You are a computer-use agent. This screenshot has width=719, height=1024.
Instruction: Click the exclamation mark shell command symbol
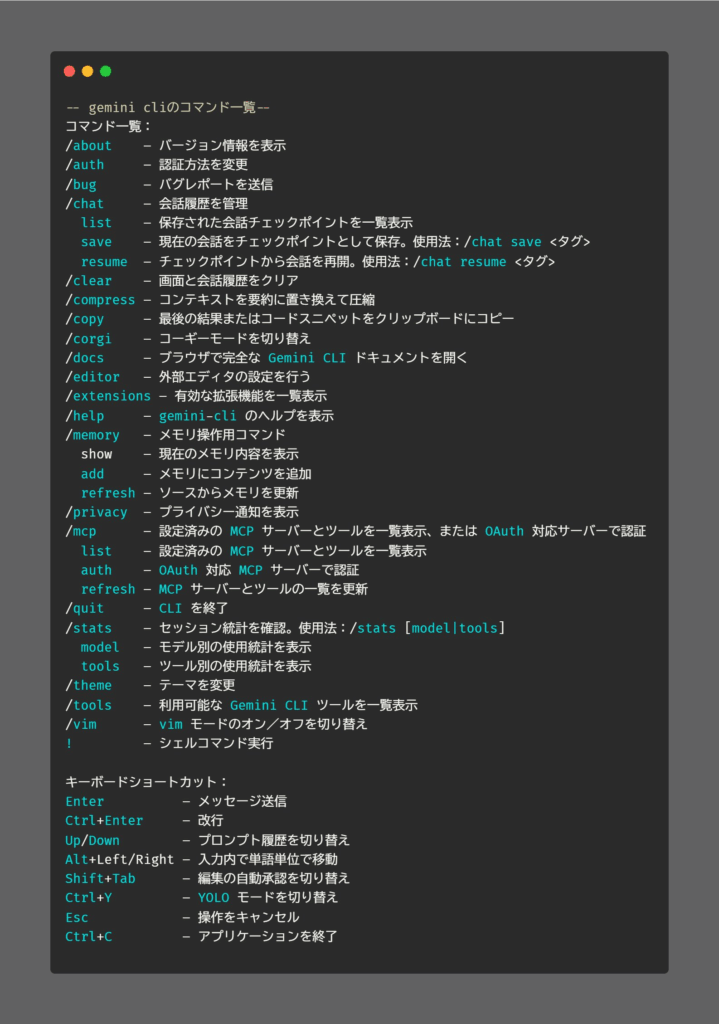coord(69,743)
